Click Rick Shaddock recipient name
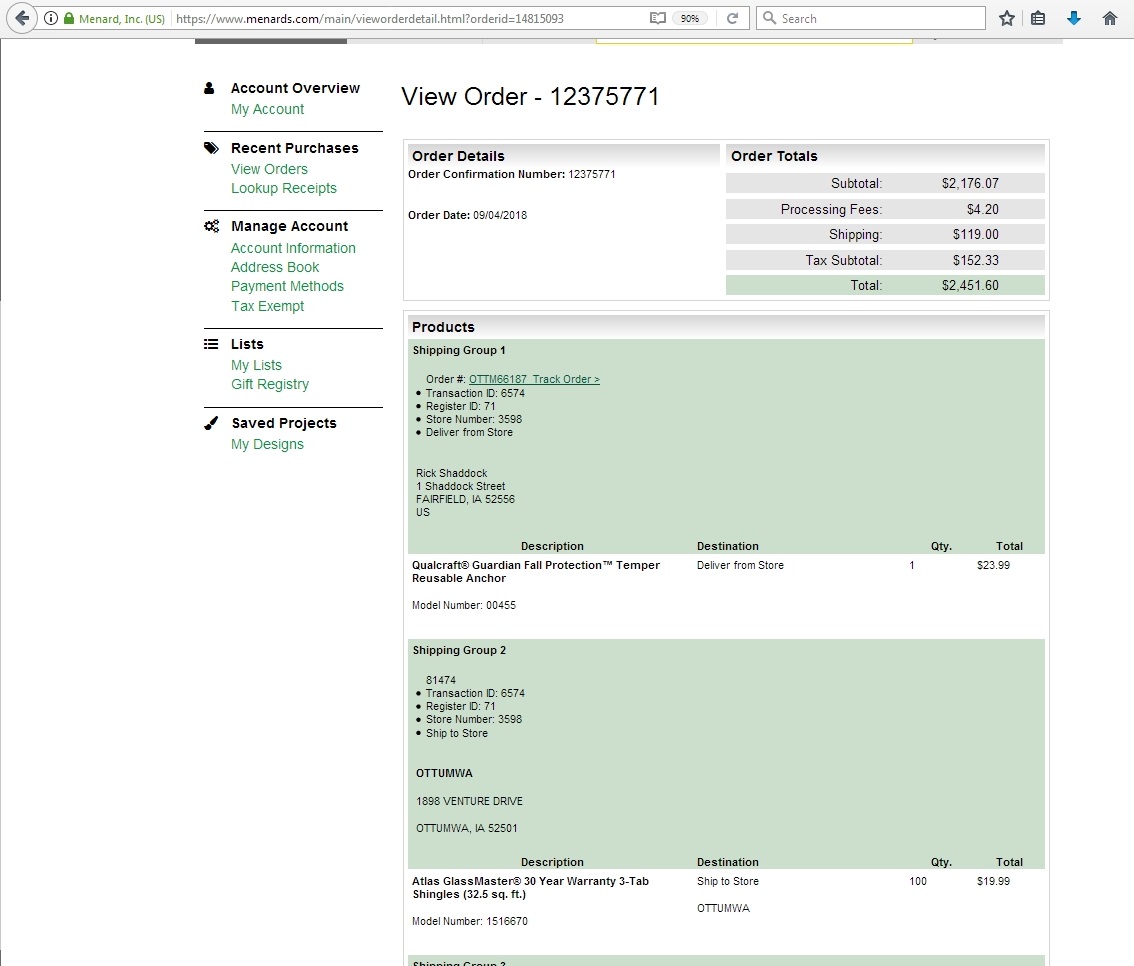Image resolution: width=1134 pixels, height=966 pixels. point(451,473)
